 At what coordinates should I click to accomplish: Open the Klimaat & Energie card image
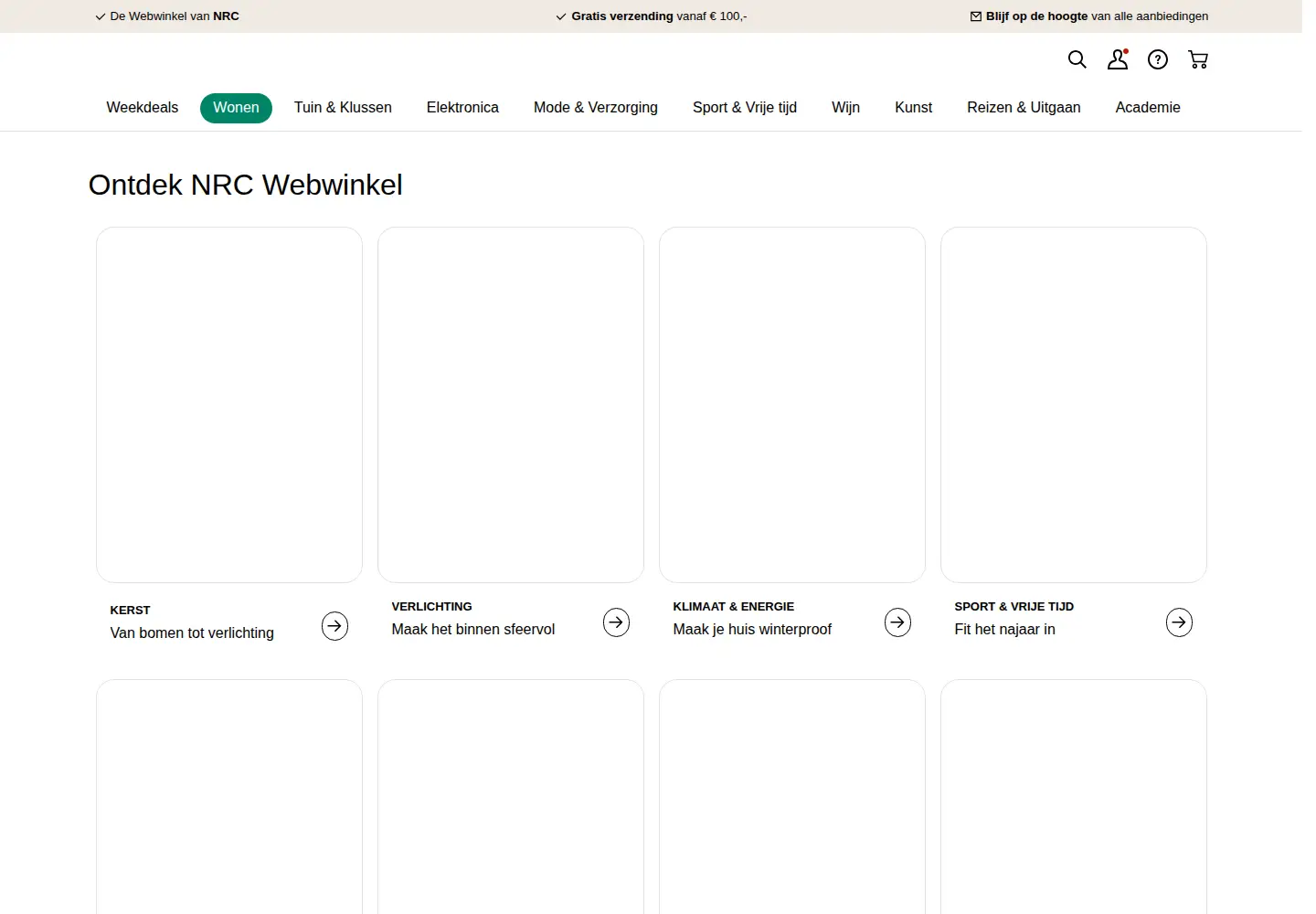click(792, 405)
